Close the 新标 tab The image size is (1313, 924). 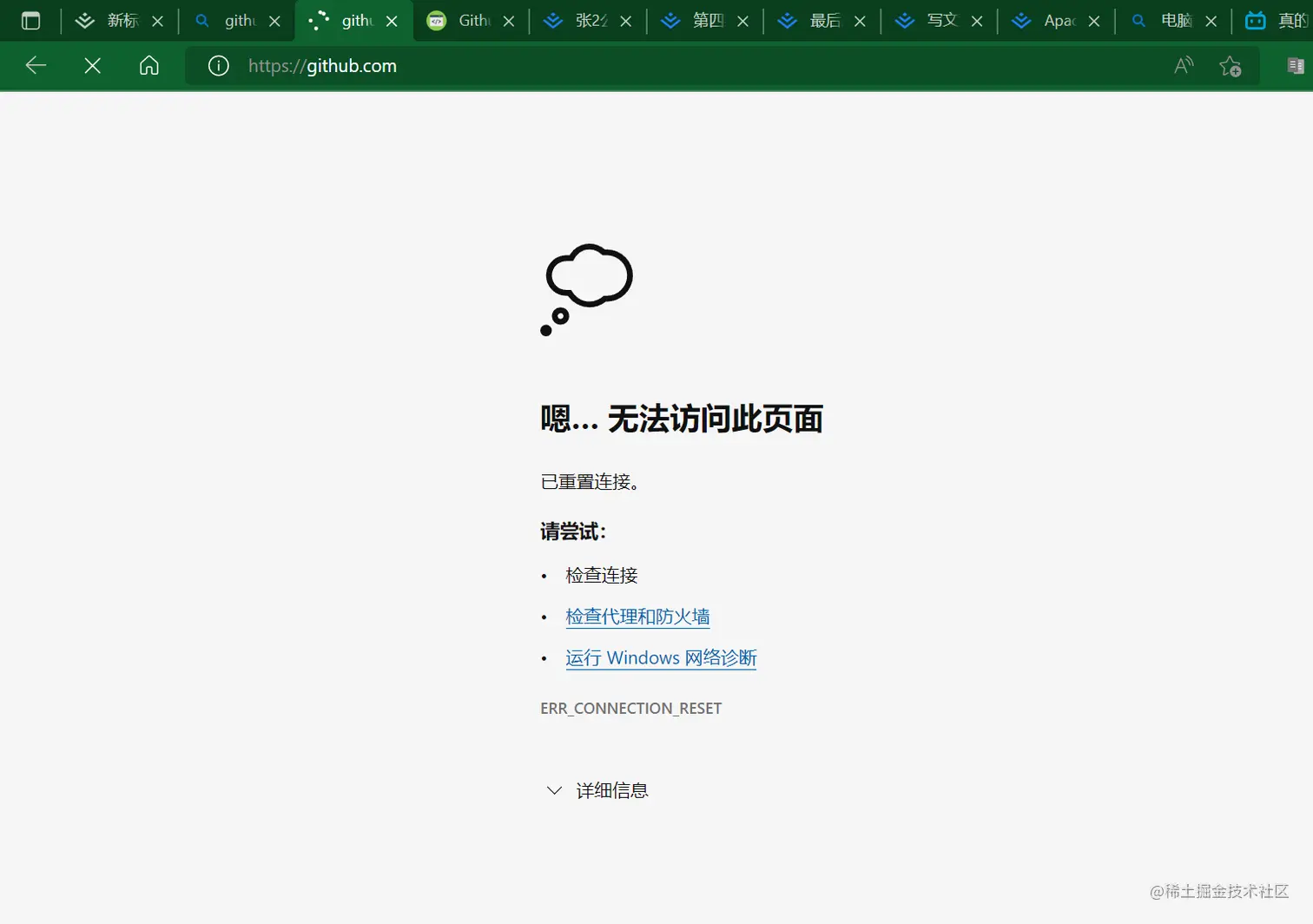coord(157,20)
